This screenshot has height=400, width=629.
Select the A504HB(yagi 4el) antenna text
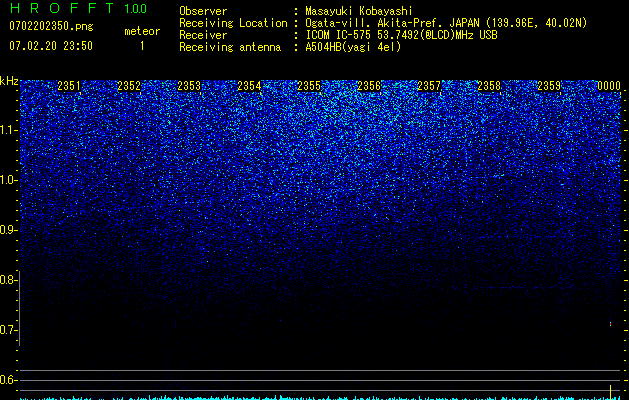coord(353,47)
